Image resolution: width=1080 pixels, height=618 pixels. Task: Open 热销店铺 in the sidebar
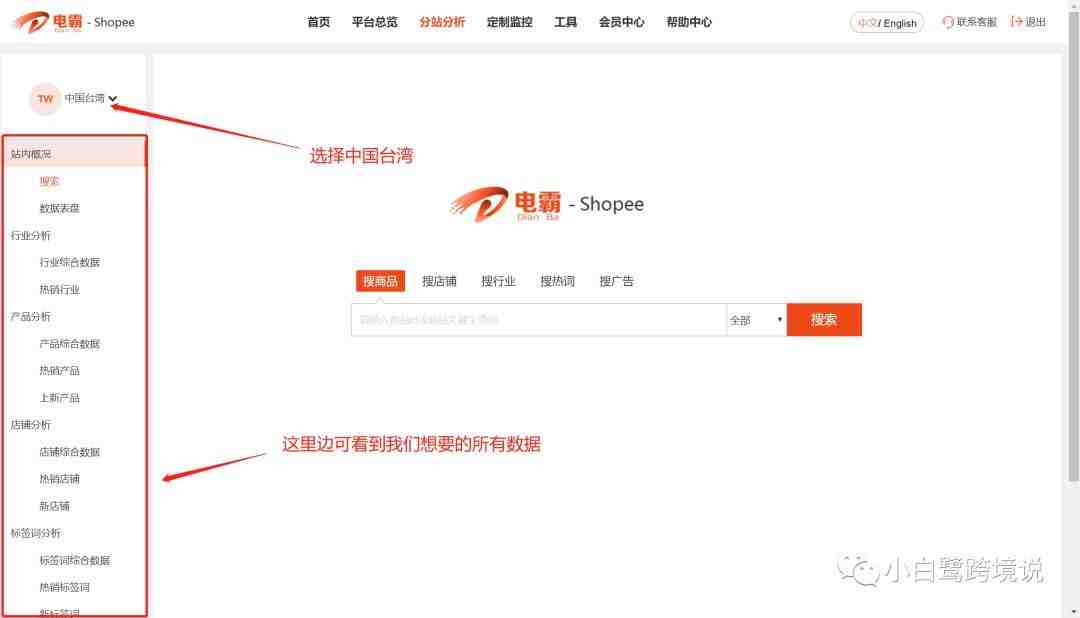(x=59, y=479)
